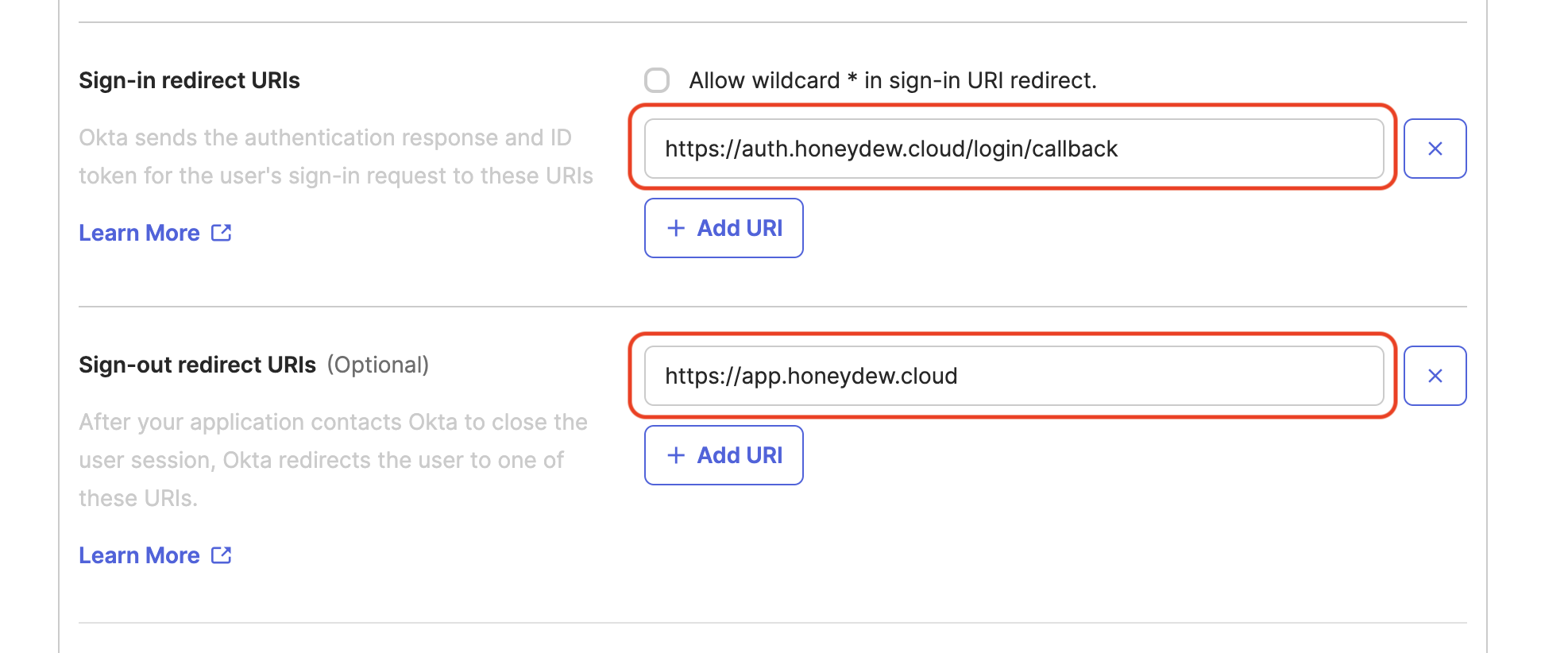This screenshot has width=1568, height=653.
Task: Open Learn More in the sign-in section
Action: tap(139, 232)
